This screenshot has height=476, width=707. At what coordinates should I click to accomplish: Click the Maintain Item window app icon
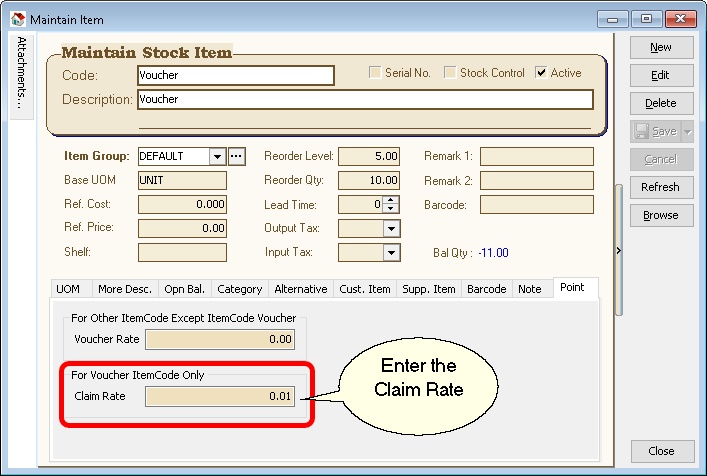17,19
